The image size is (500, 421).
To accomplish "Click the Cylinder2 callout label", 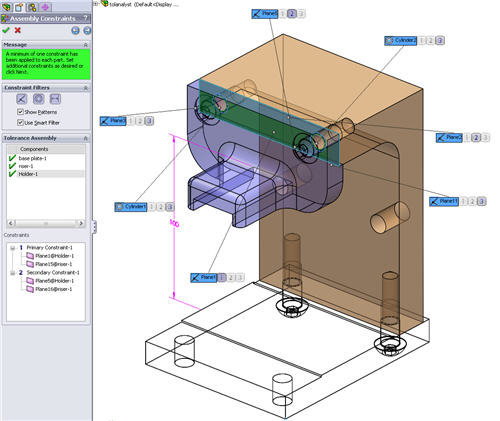I will [x=400, y=41].
